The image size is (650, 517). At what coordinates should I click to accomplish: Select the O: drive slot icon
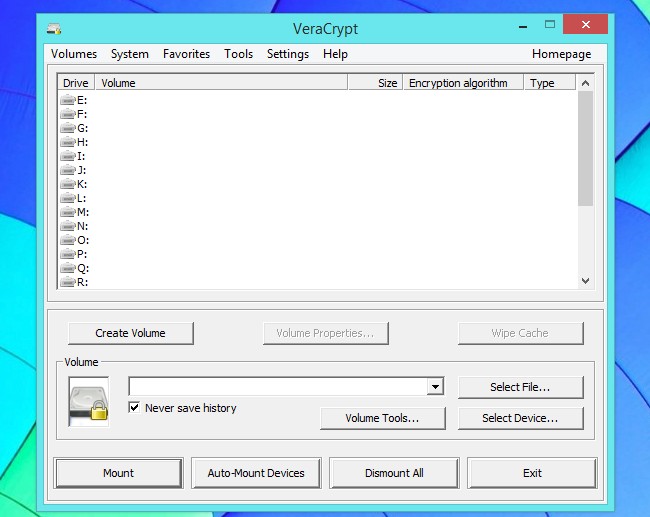(68, 240)
